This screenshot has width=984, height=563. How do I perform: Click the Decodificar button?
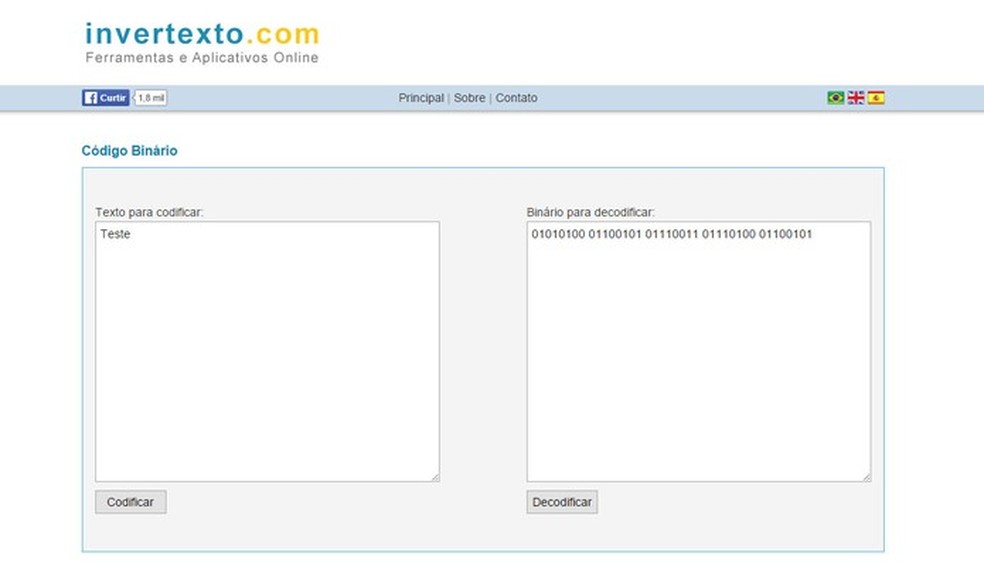[562, 502]
